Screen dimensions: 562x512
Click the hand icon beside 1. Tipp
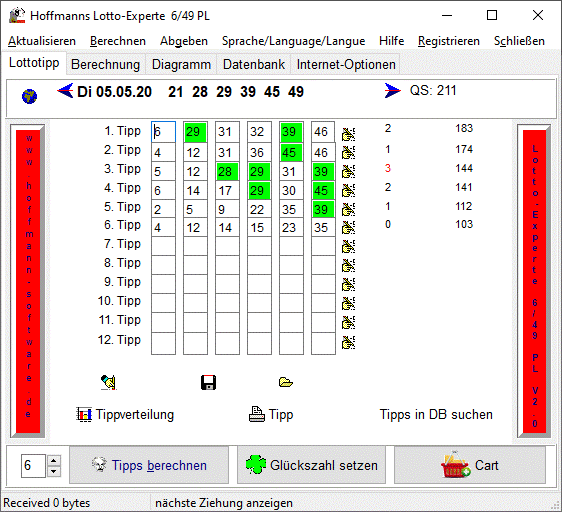[x=348, y=134]
